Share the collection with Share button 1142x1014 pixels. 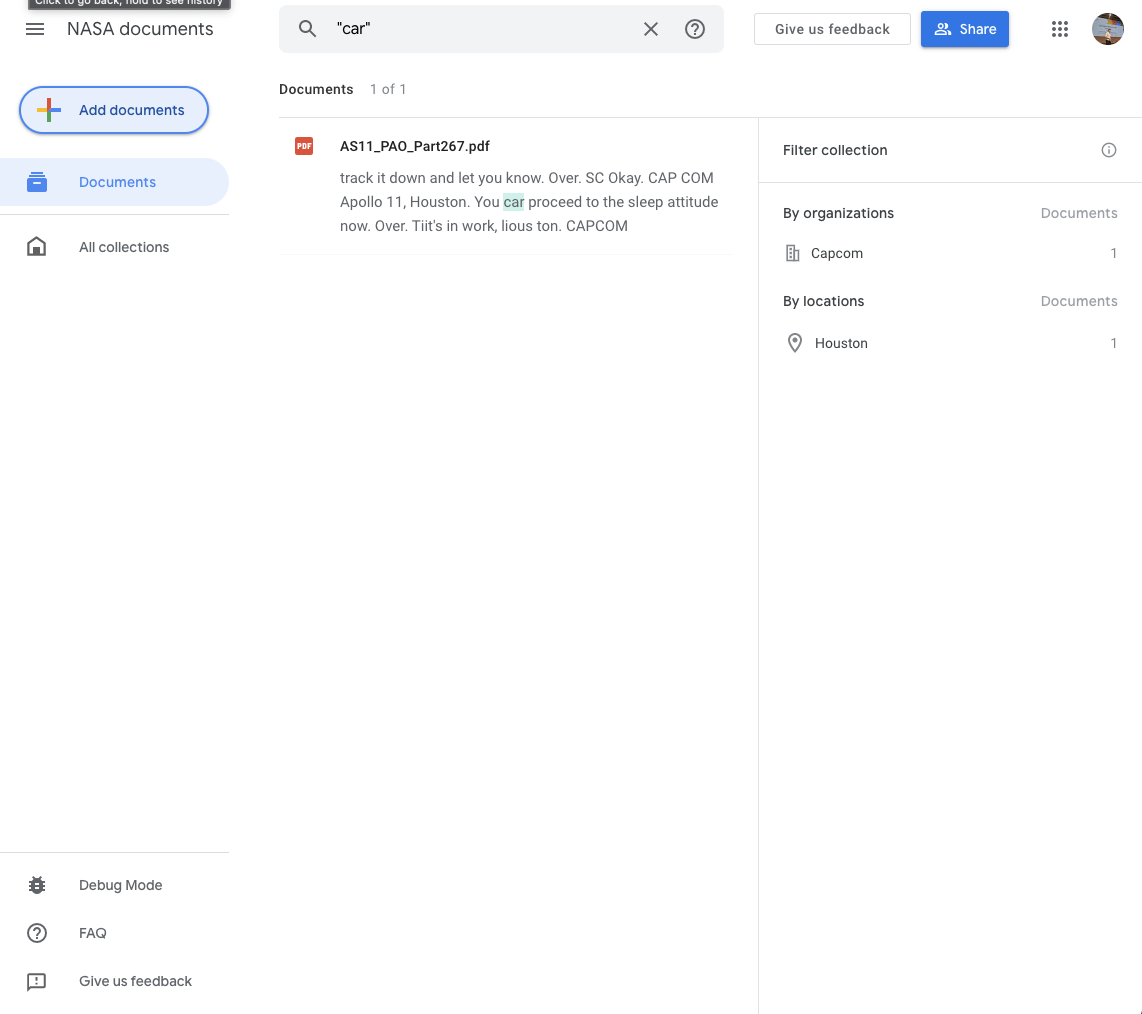click(964, 29)
